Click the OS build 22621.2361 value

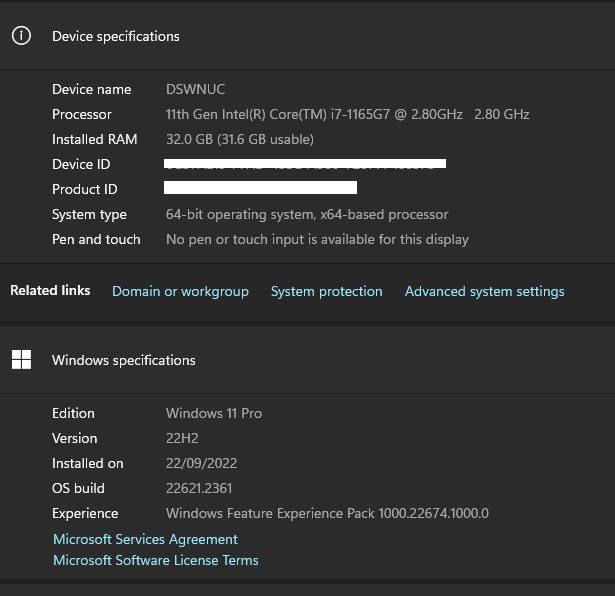201,488
